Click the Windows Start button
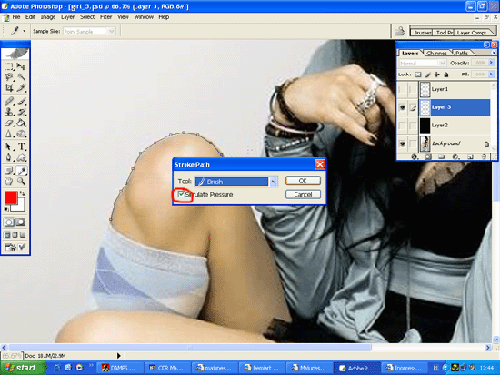This screenshot has height=375, width=500. coord(22,368)
